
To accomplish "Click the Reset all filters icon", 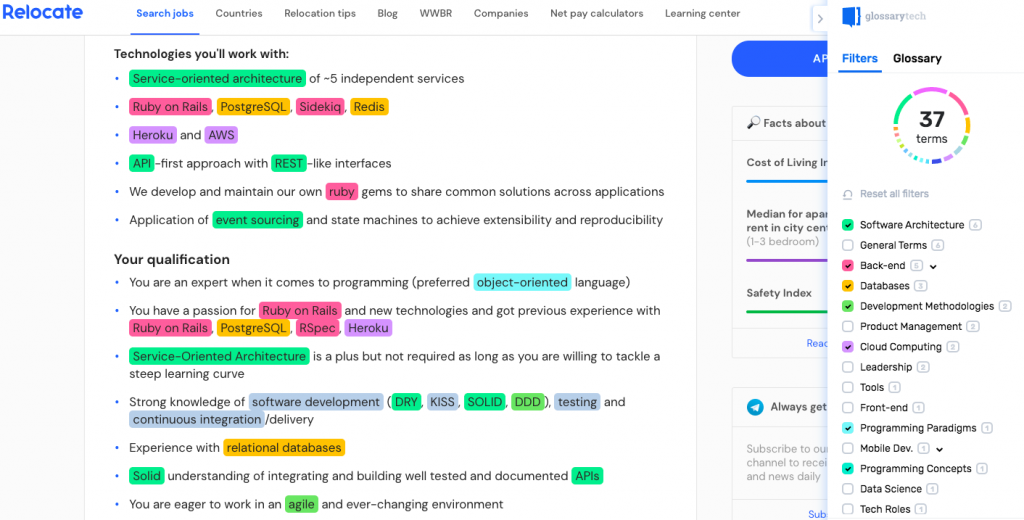I will tap(848, 194).
